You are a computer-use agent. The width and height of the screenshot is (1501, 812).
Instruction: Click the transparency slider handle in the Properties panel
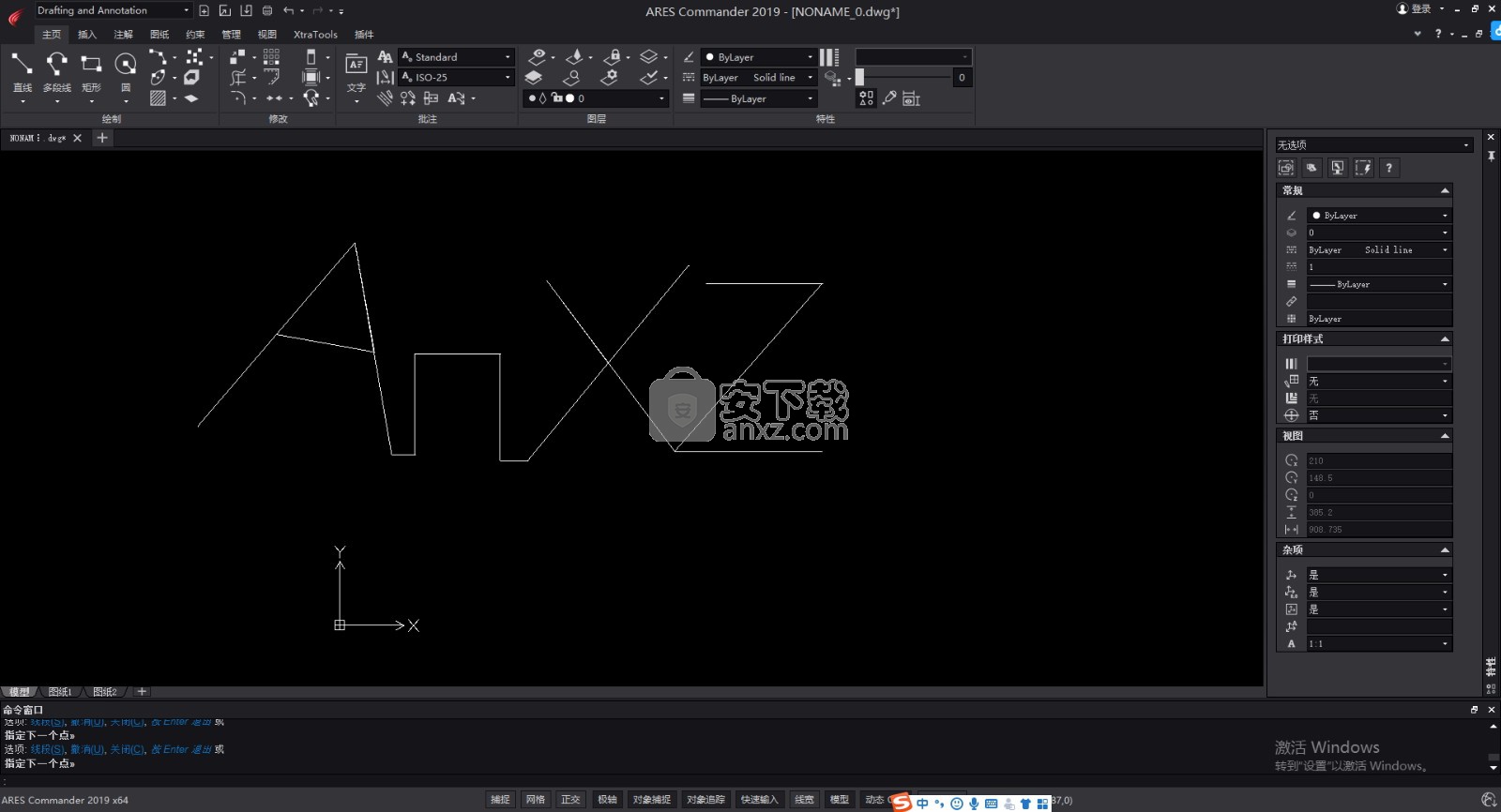point(859,78)
